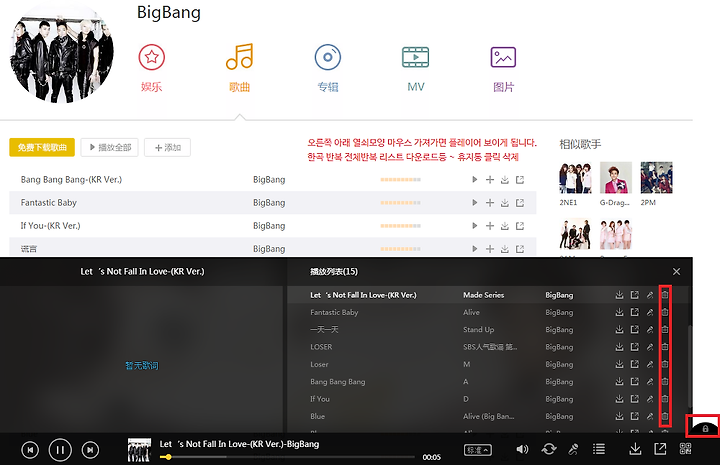This screenshot has height=465, width=720.
Task: Share the currently playing song
Action: (x=660, y=449)
